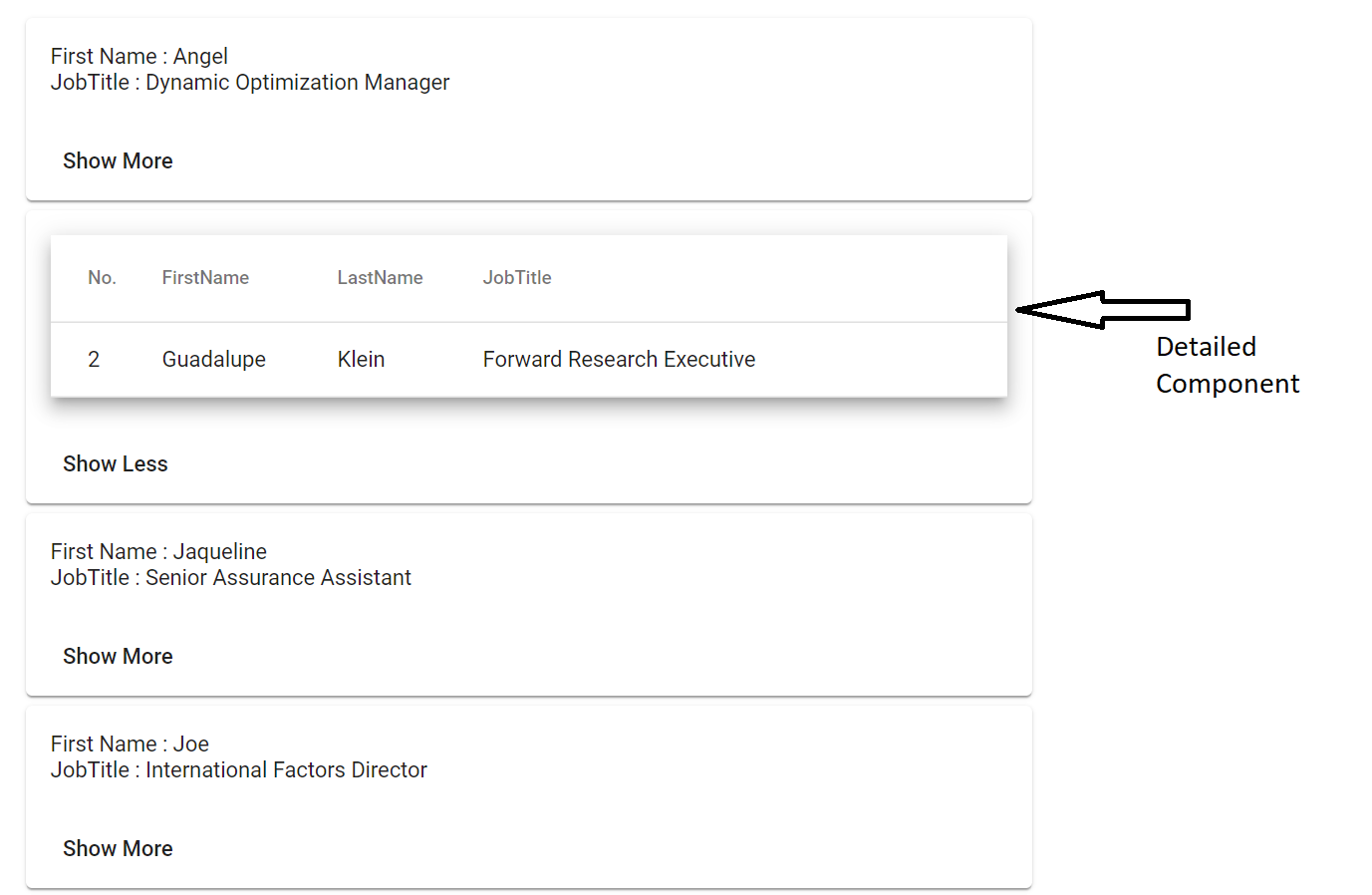The image size is (1372, 895).
Task: Expand Angel's card with Show More
Action: 118,160
